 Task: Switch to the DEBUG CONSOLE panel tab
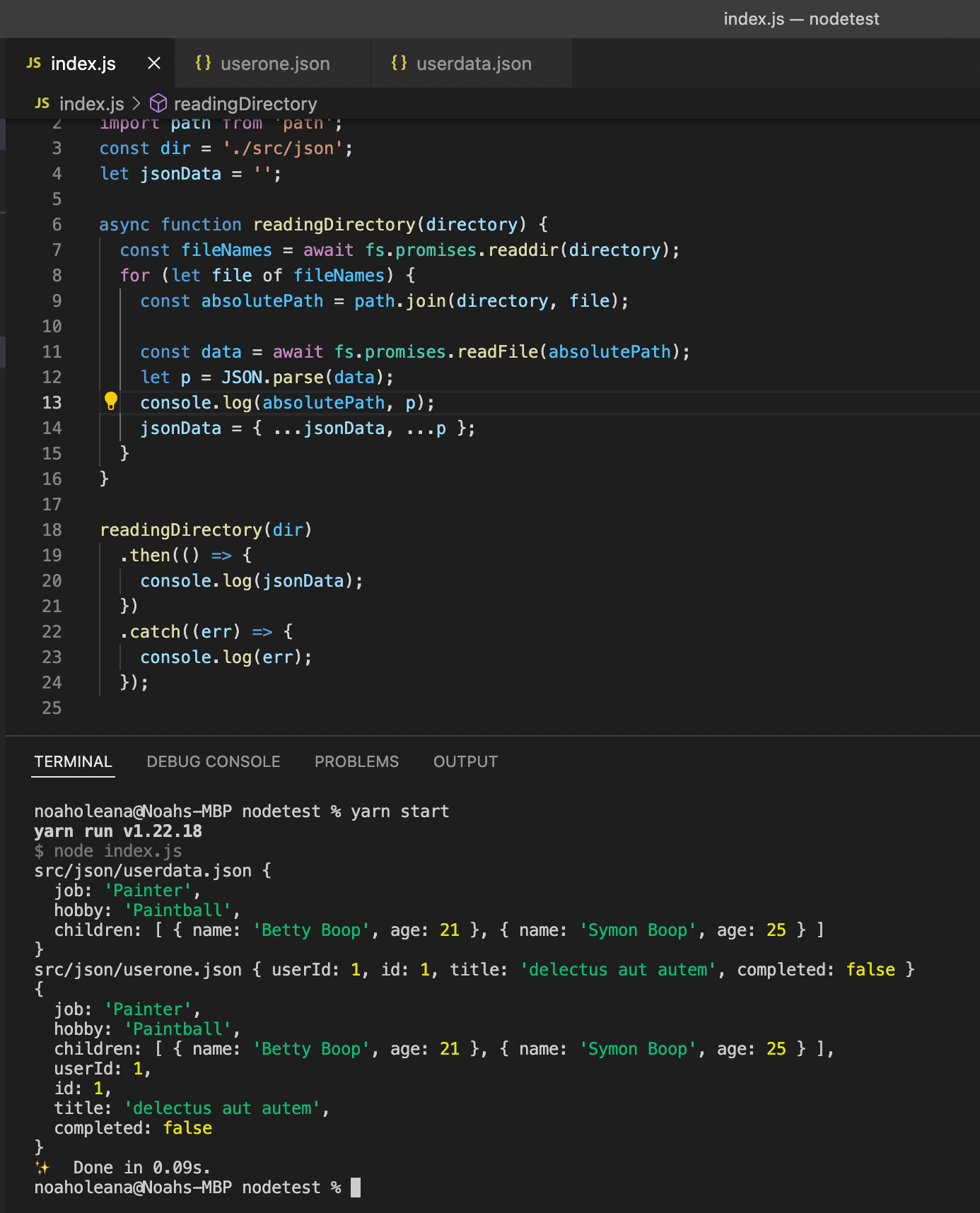pos(214,761)
